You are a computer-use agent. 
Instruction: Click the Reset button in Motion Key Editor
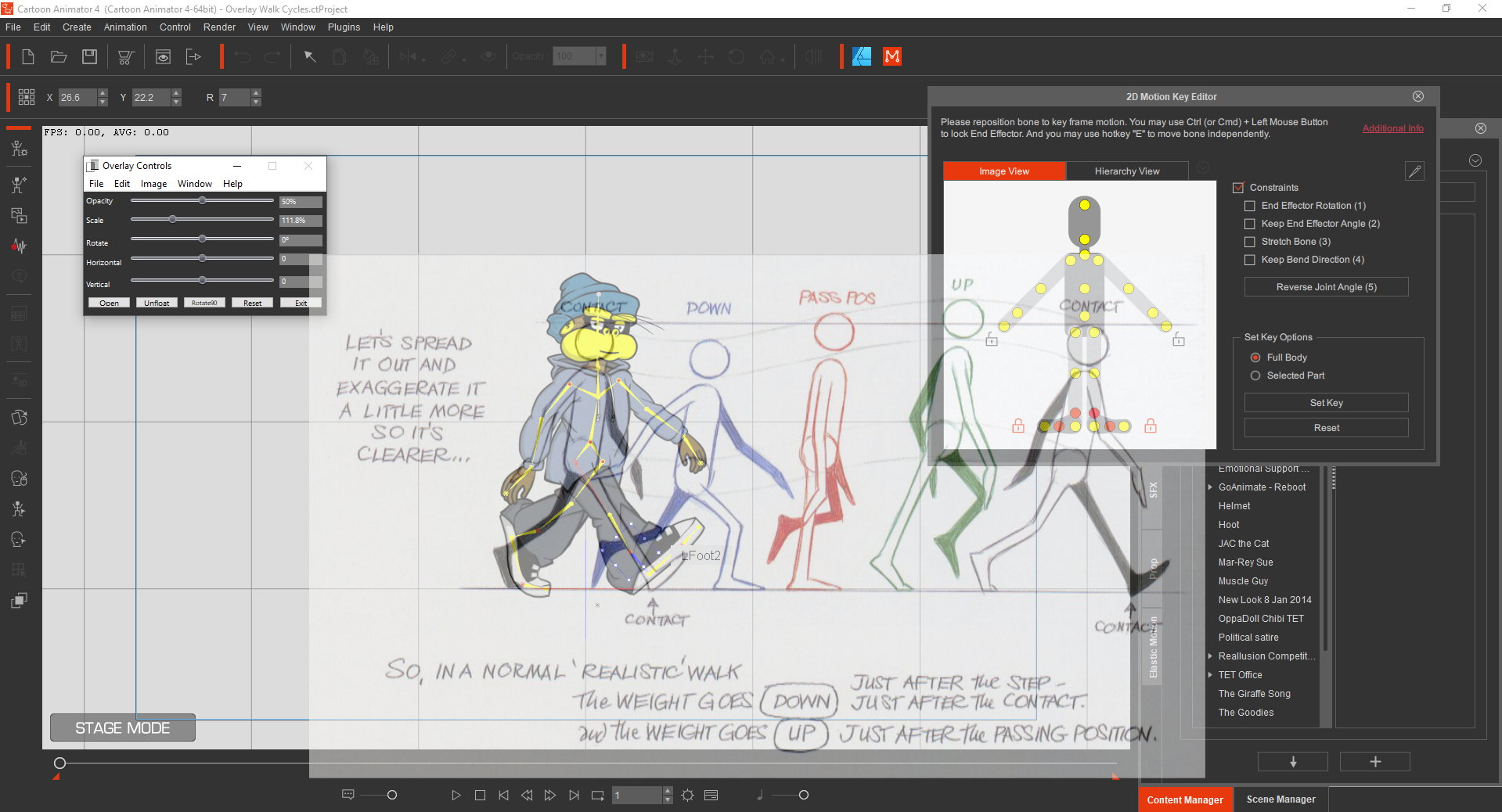pyautogui.click(x=1326, y=428)
